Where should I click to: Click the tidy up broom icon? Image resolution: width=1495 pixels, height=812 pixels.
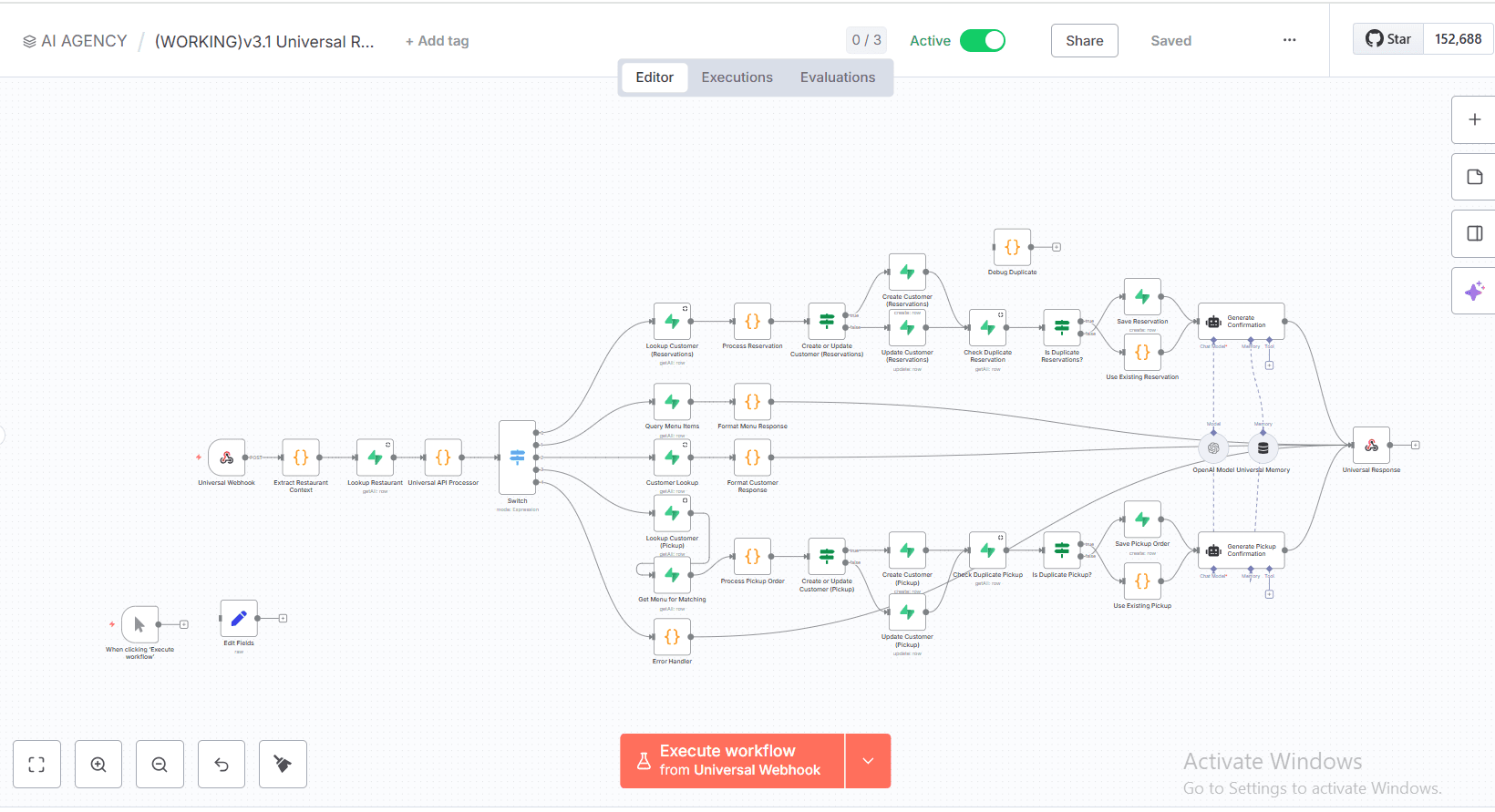point(283,765)
